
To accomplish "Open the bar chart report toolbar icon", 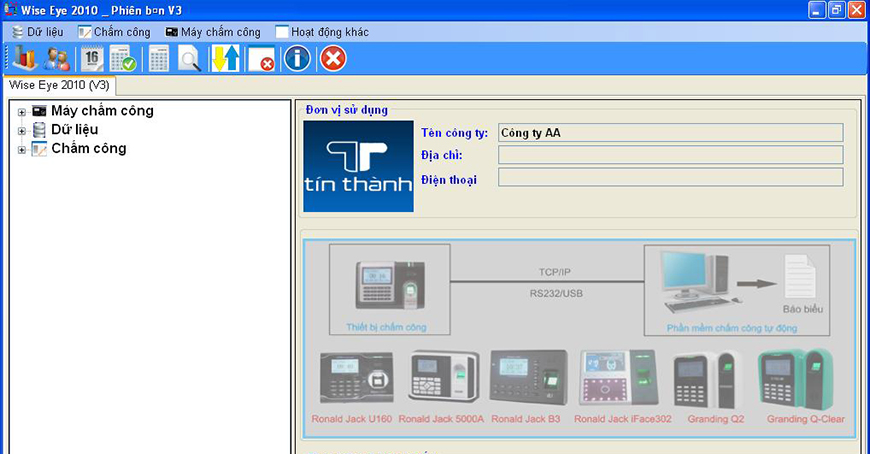I will tap(25, 58).
